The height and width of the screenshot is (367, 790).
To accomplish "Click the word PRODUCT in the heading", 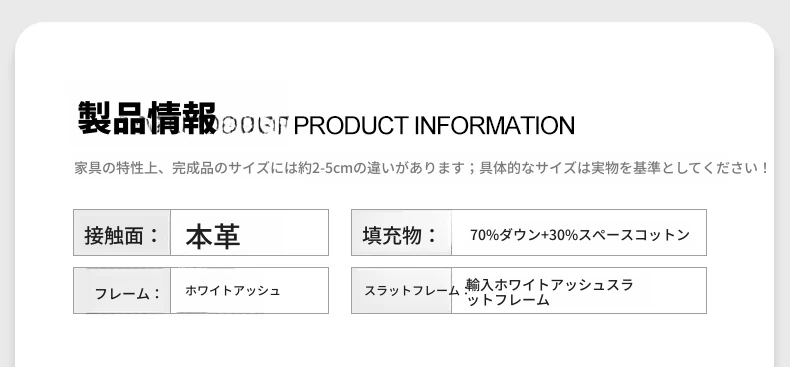I will click(351, 125).
